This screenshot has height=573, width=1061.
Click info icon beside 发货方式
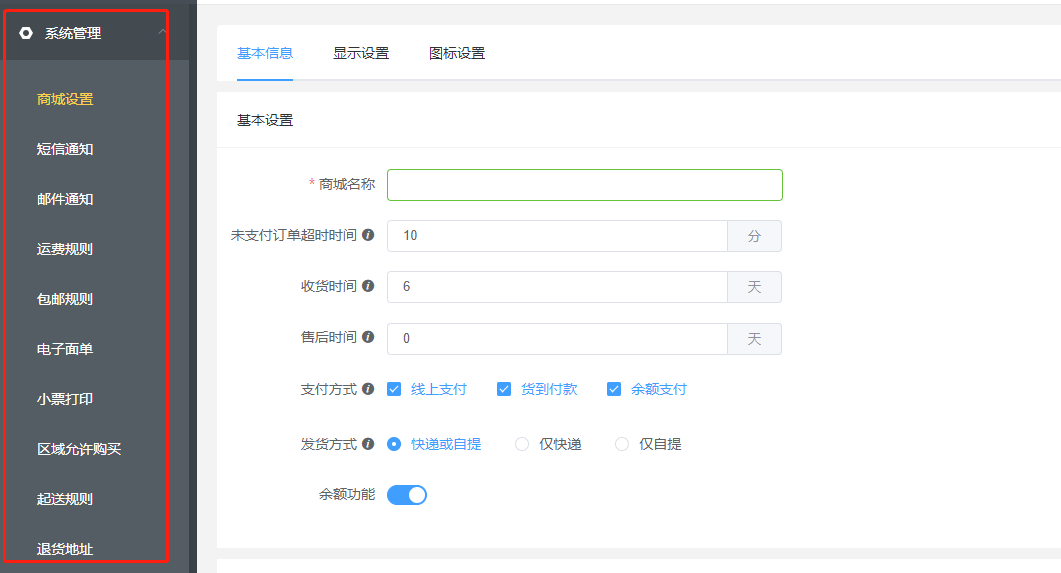click(x=368, y=444)
